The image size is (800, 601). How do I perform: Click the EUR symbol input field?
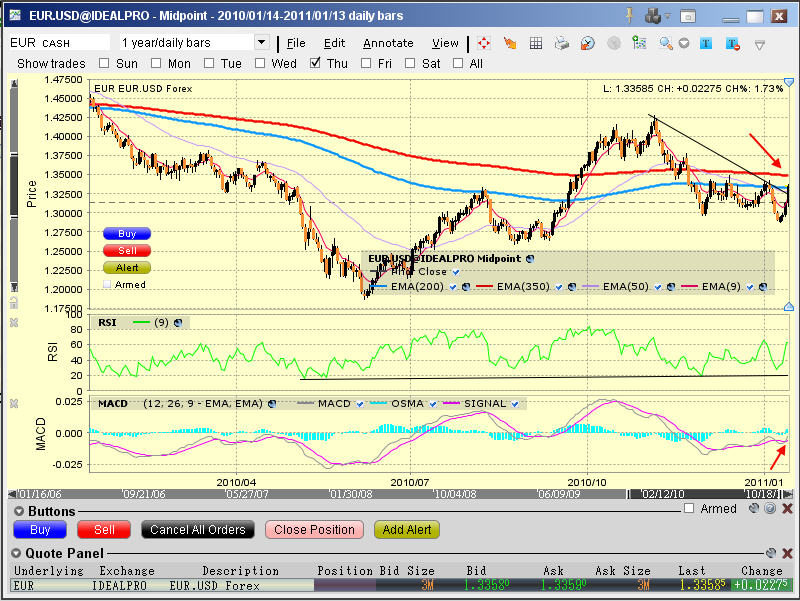58,43
